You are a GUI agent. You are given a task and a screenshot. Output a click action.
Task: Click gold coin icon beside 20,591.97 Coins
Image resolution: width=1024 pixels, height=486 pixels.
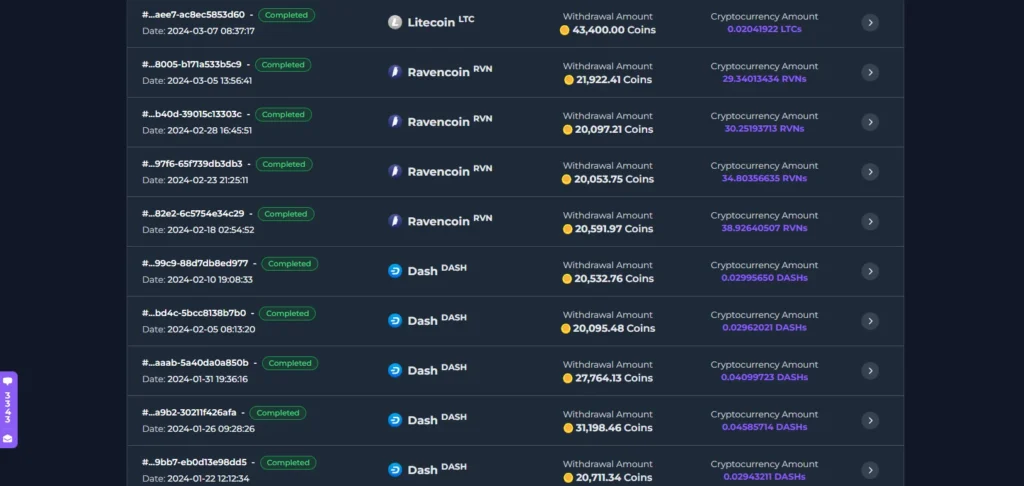pos(568,229)
